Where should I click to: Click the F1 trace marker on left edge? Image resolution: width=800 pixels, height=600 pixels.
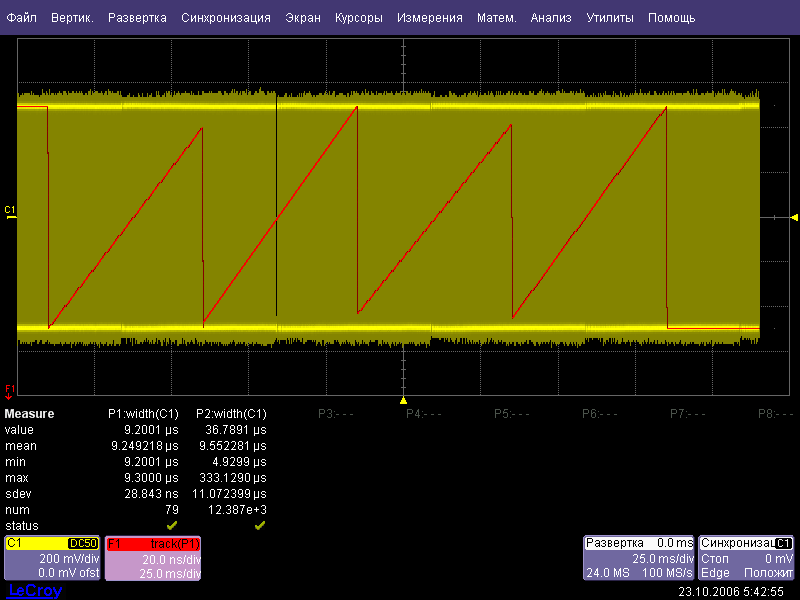tap(9, 389)
